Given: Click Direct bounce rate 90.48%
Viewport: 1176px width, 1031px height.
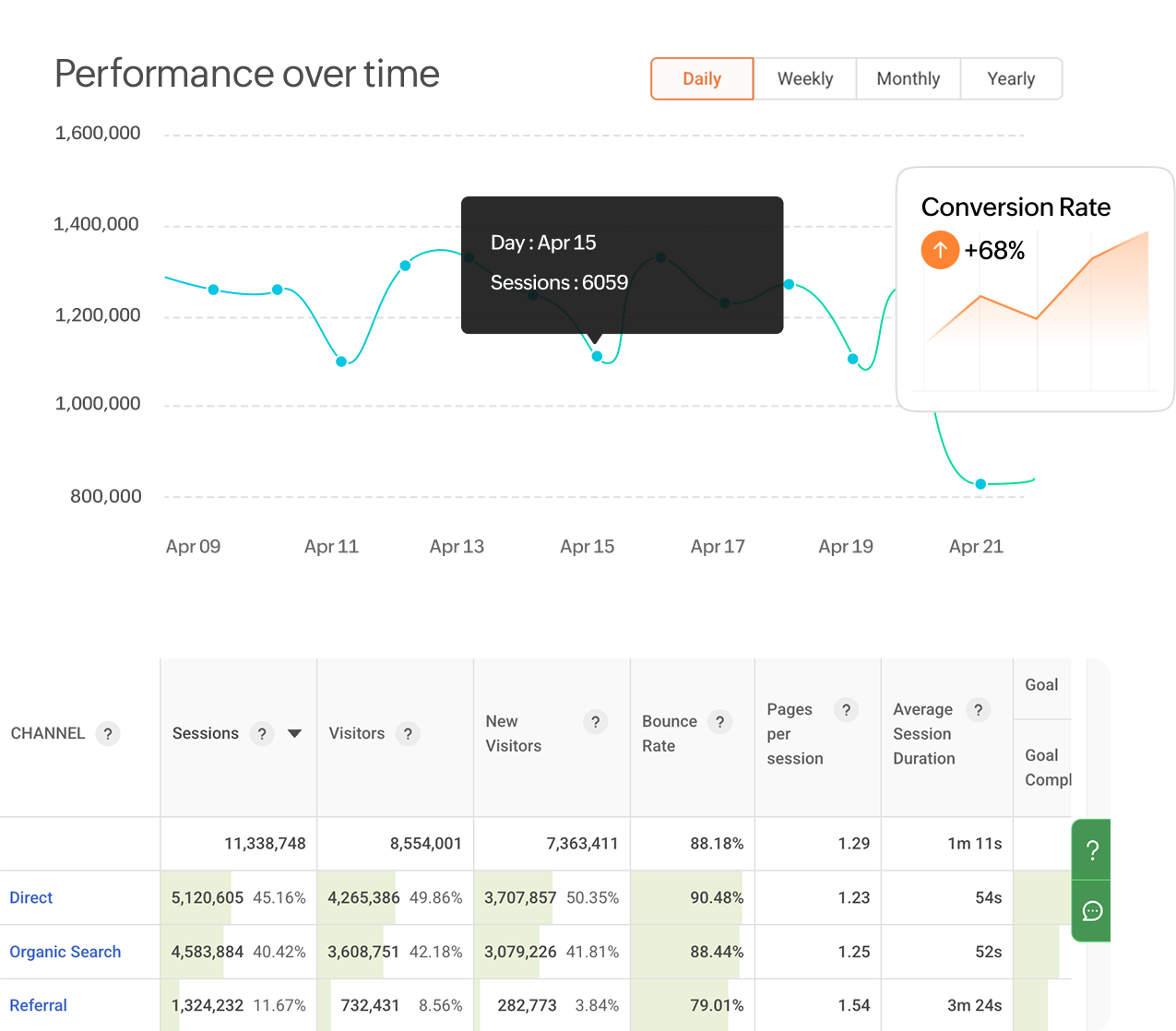Looking at the screenshot, I should coord(717,898).
